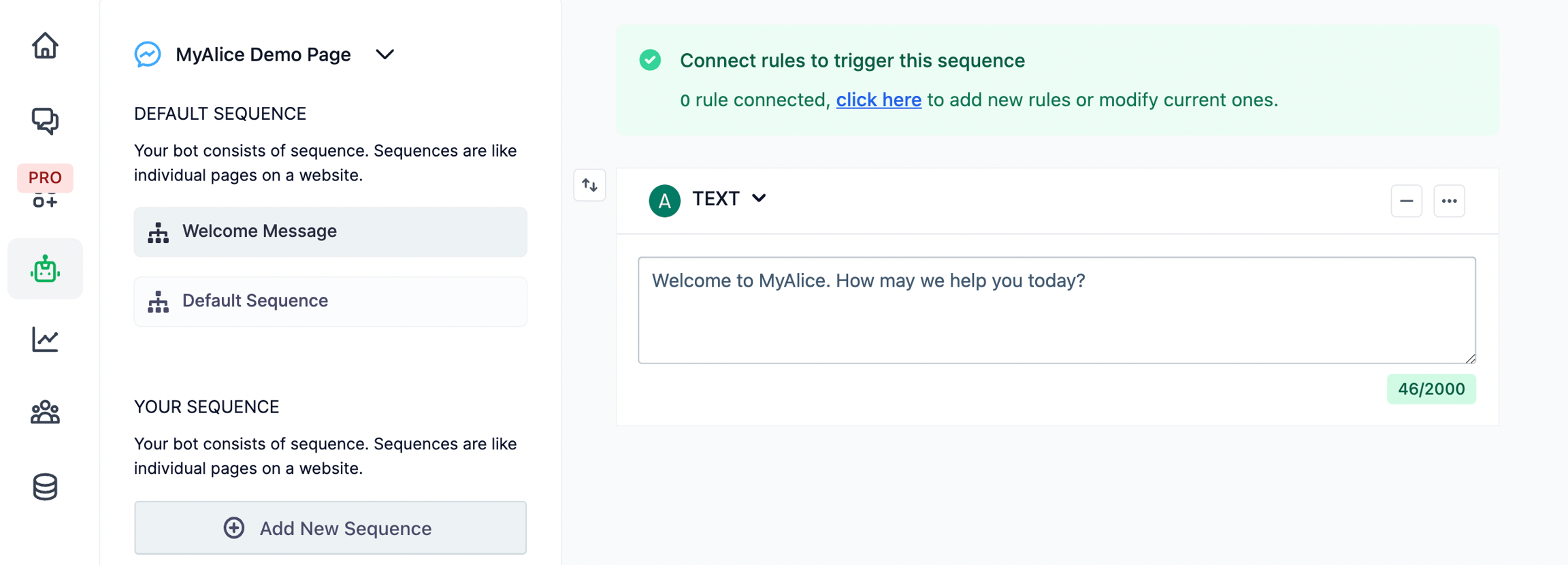Select the bot Automation icon

point(45,270)
